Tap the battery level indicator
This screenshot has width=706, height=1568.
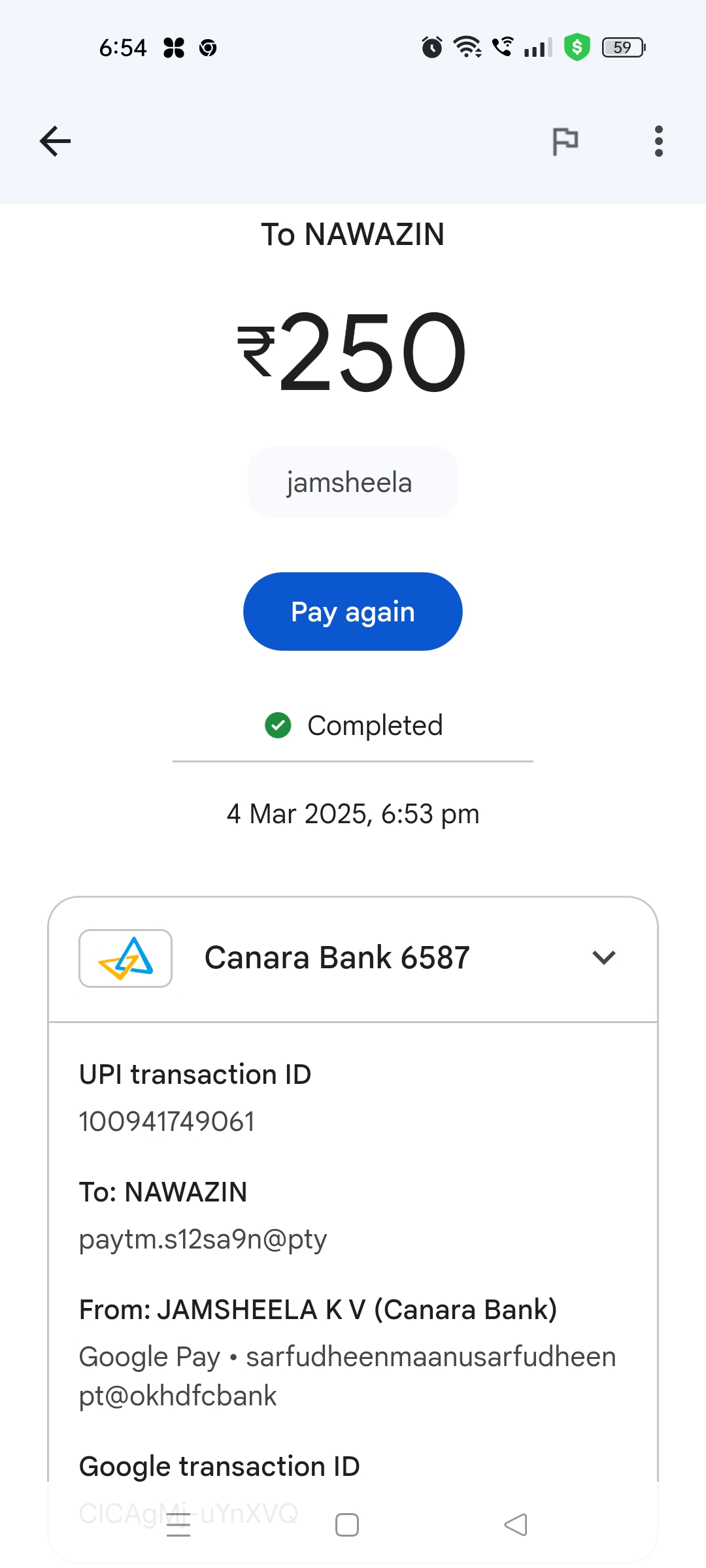(624, 48)
